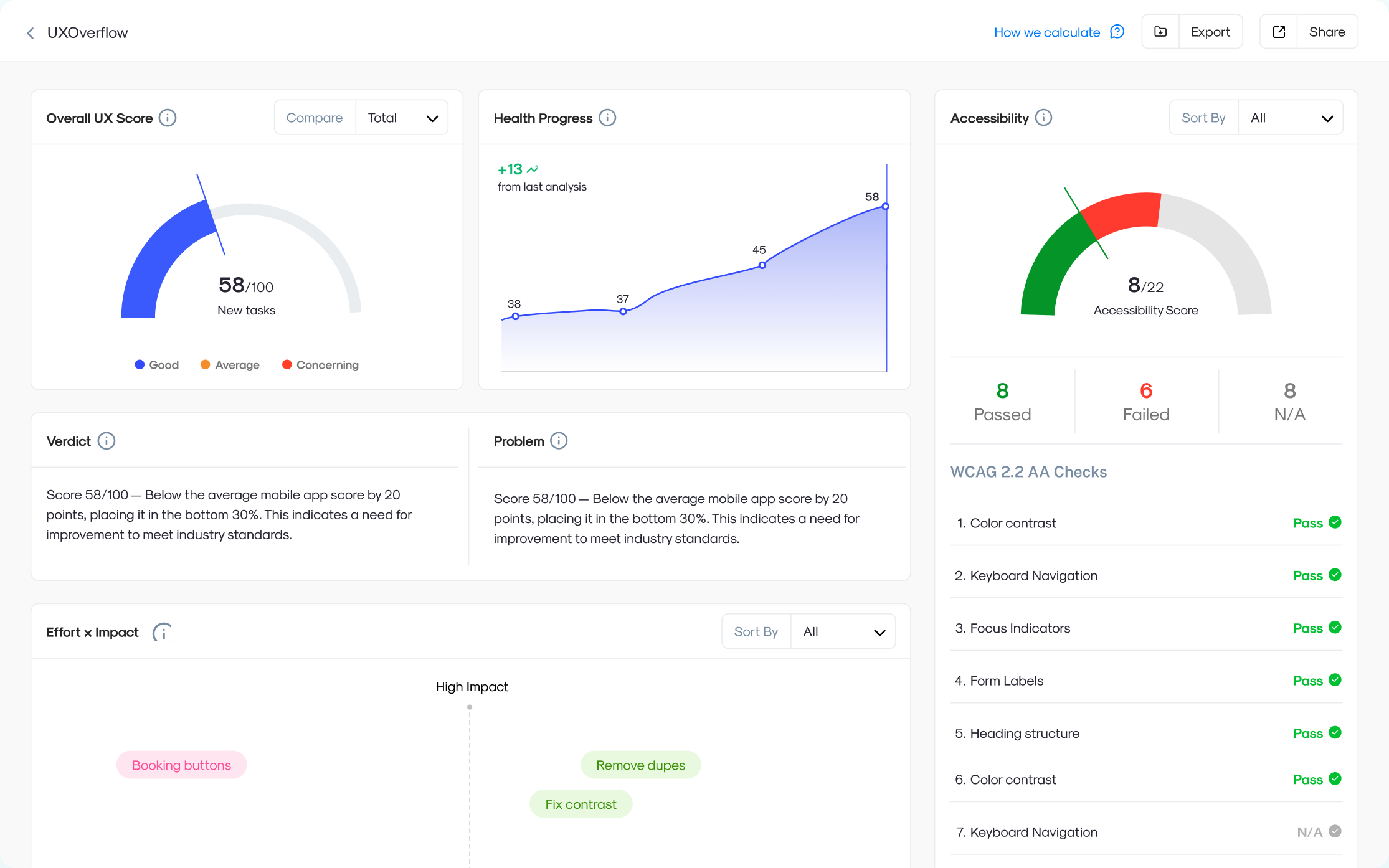Click N/A grey check for 7. Keyboard Navigation
Image resolution: width=1389 pixels, height=868 pixels.
(x=1335, y=831)
